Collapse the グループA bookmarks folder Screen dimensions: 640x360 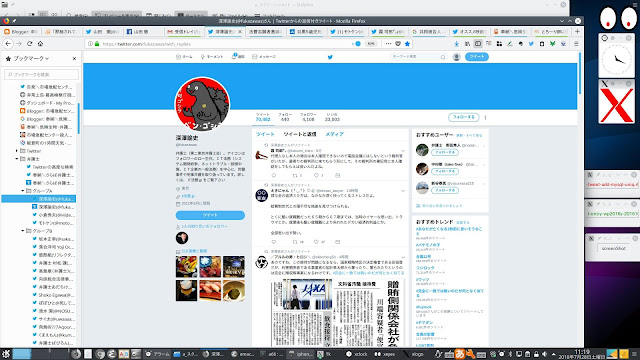(x=23, y=191)
